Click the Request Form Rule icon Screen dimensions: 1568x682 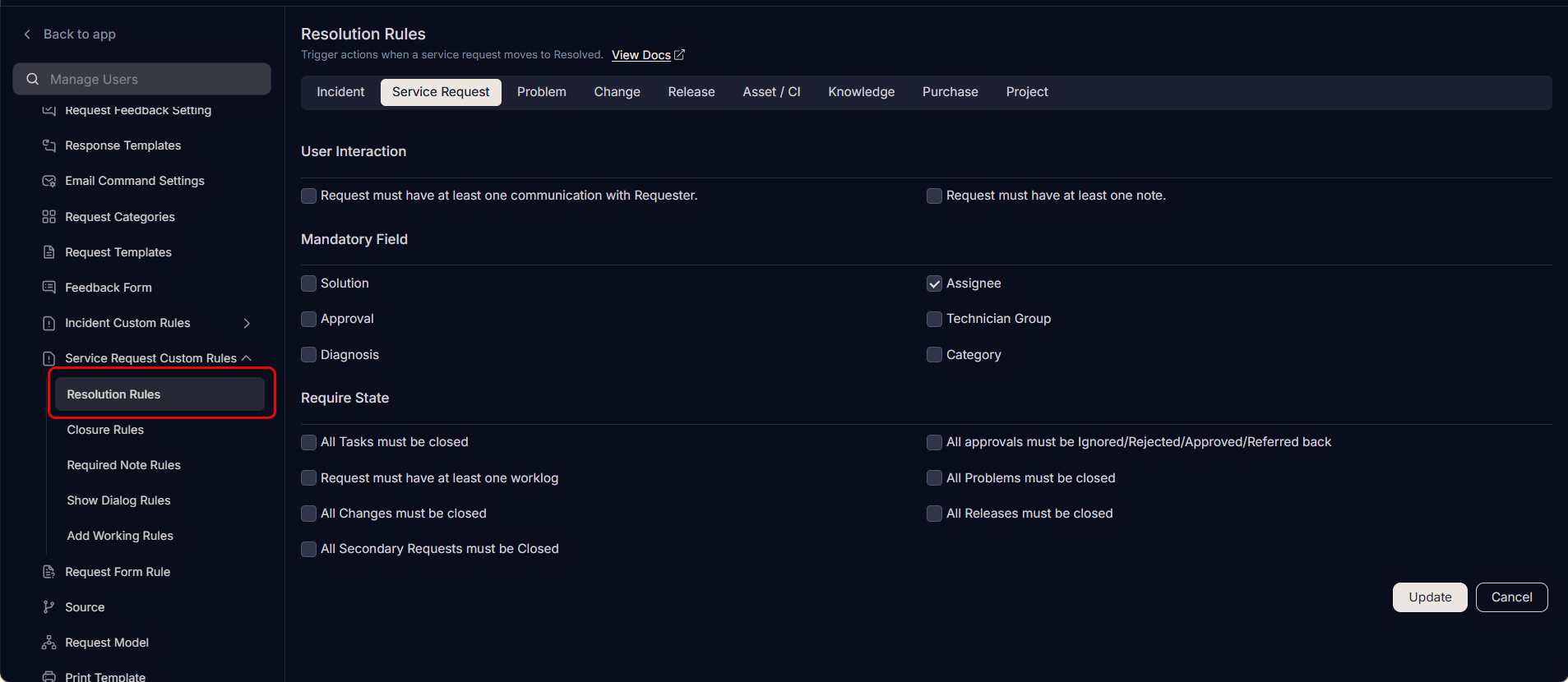pos(49,572)
